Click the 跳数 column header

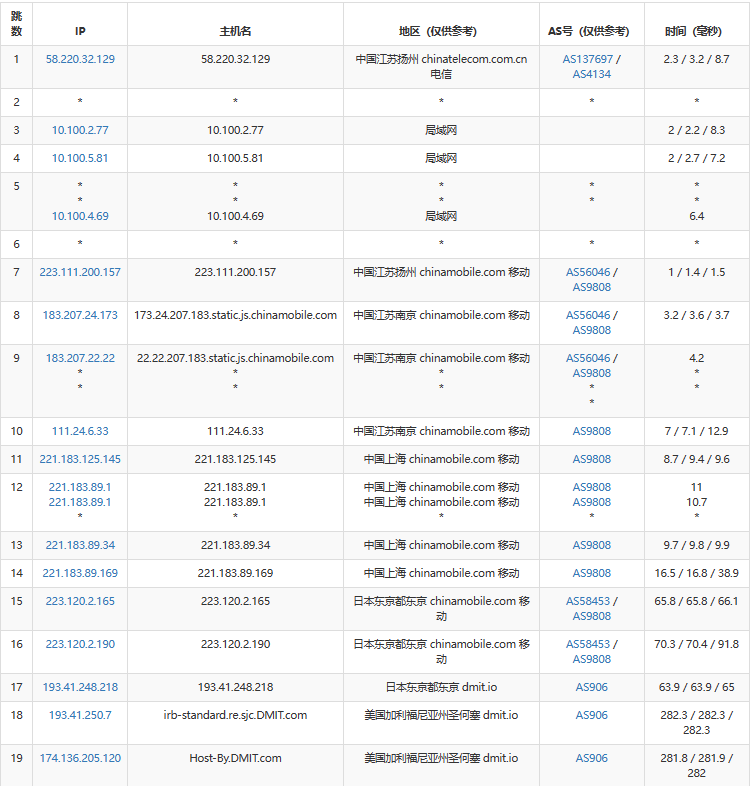pyautogui.click(x=17, y=24)
